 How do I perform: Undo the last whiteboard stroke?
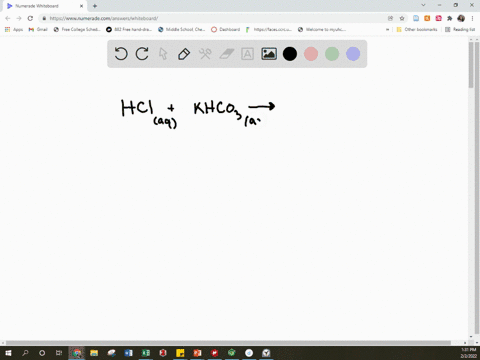click(x=121, y=54)
